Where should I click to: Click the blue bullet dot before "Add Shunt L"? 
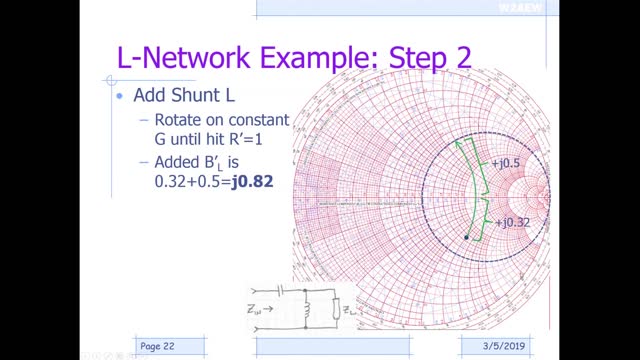[119, 96]
